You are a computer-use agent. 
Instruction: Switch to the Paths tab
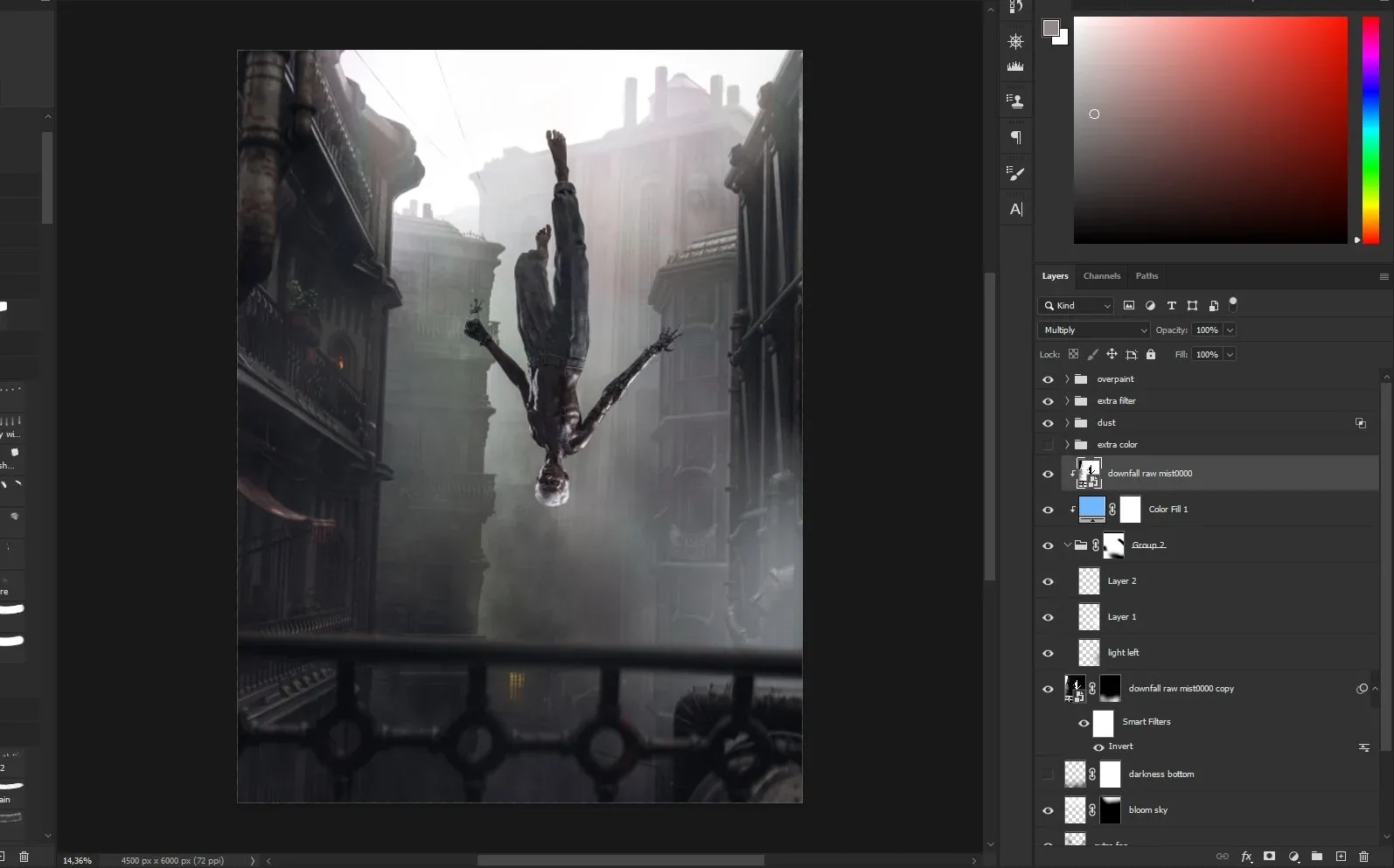point(1147,276)
